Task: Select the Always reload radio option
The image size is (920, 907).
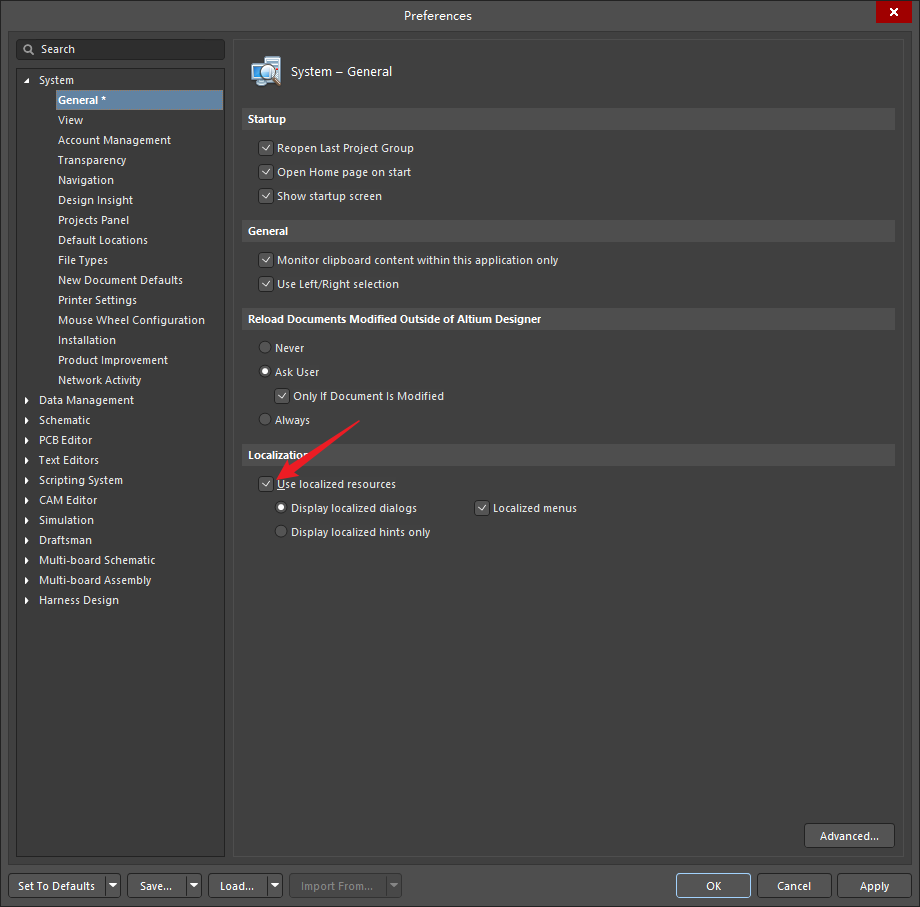Action: pyautogui.click(x=265, y=420)
